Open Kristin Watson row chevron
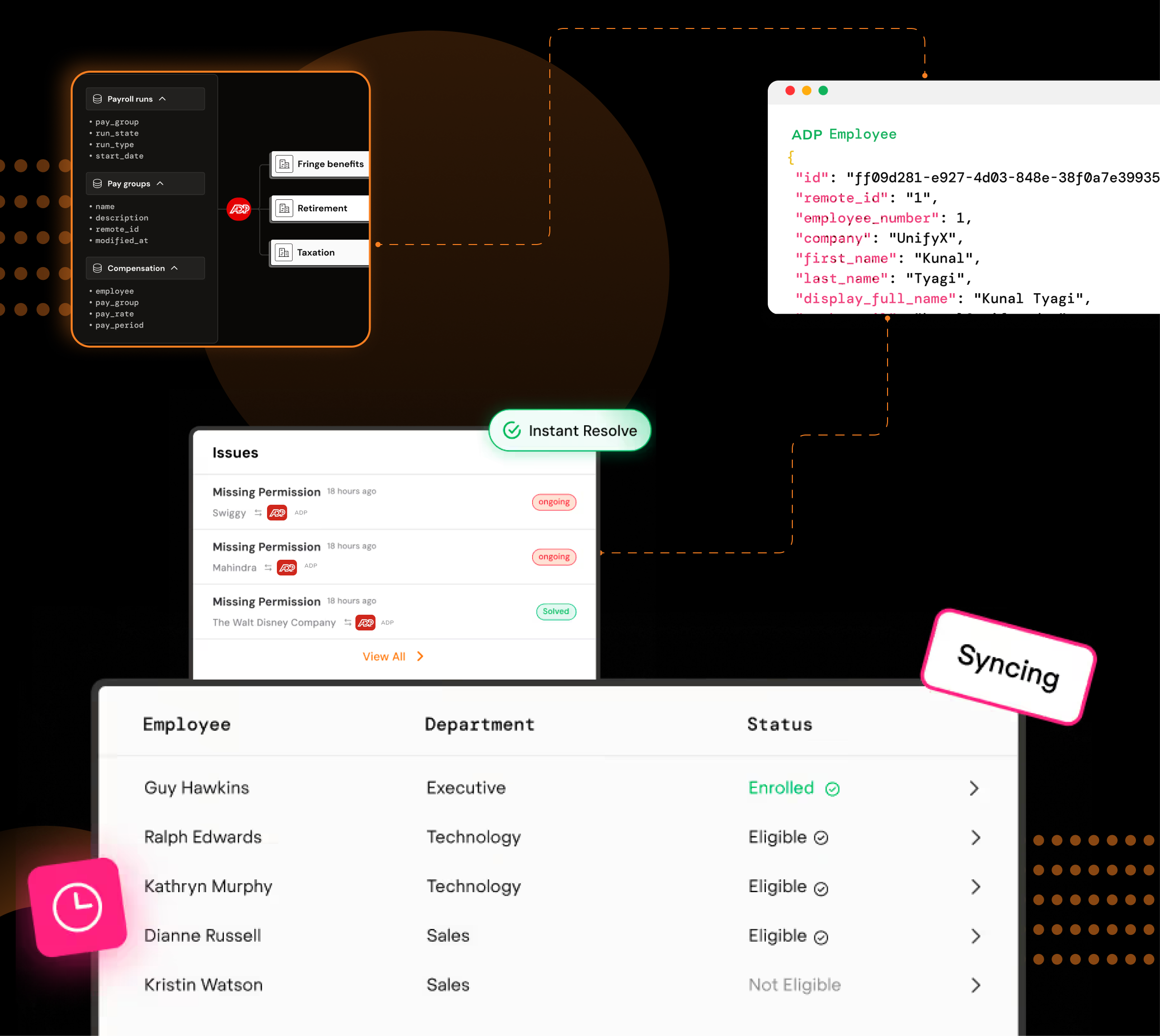The width and height of the screenshot is (1160, 1036). pos(975,985)
